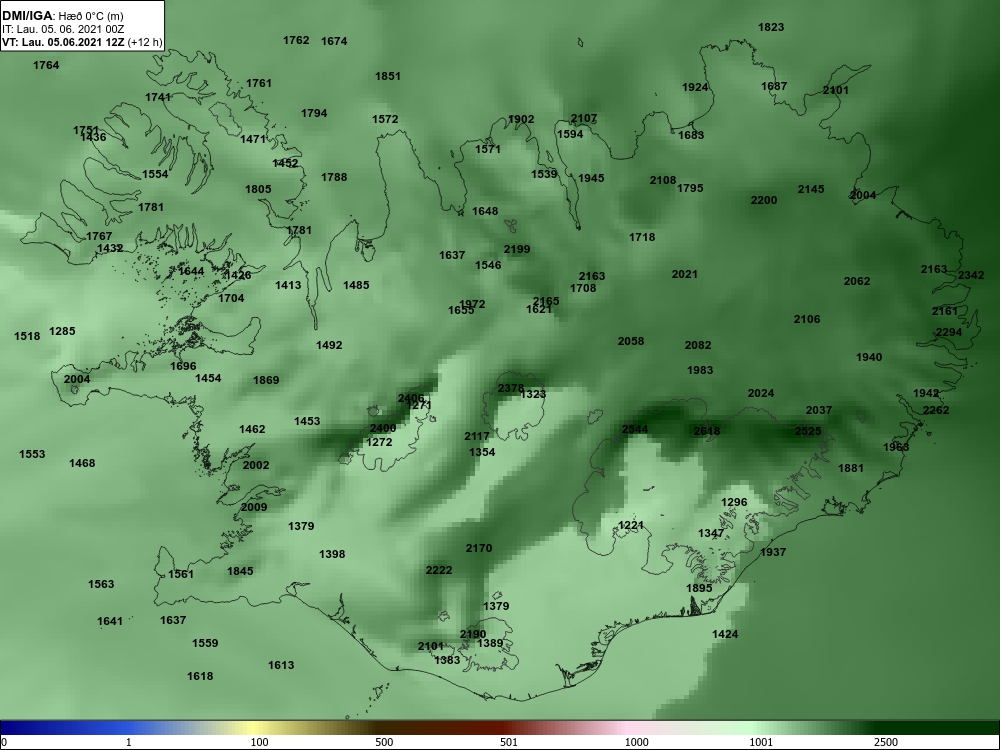The image size is (1000, 750).
Task: Click the '2500' label on the color scale
Action: [885, 742]
